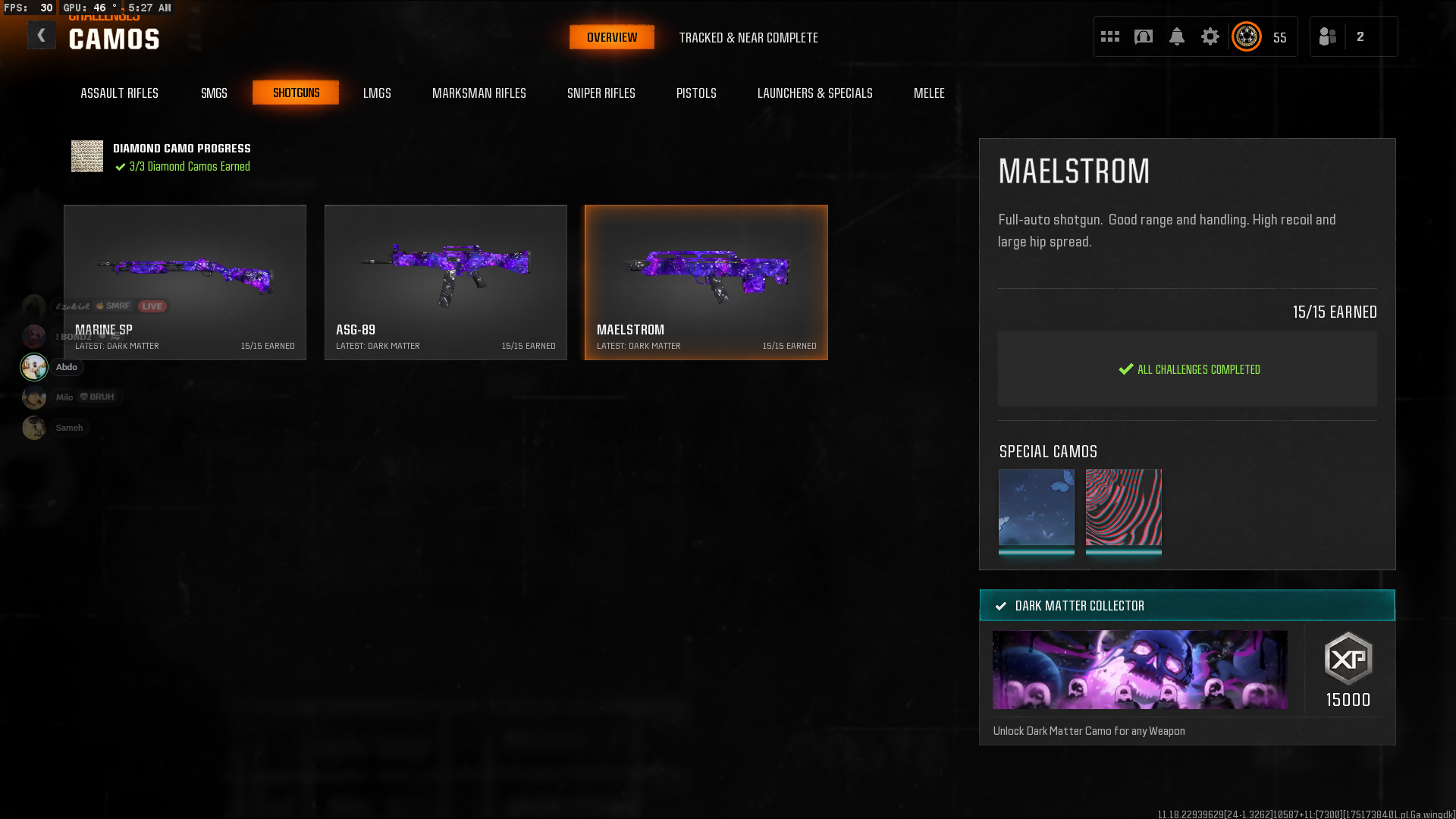Screen dimensions: 1456x819
Task: Open the grid menu icon
Action: (1110, 36)
